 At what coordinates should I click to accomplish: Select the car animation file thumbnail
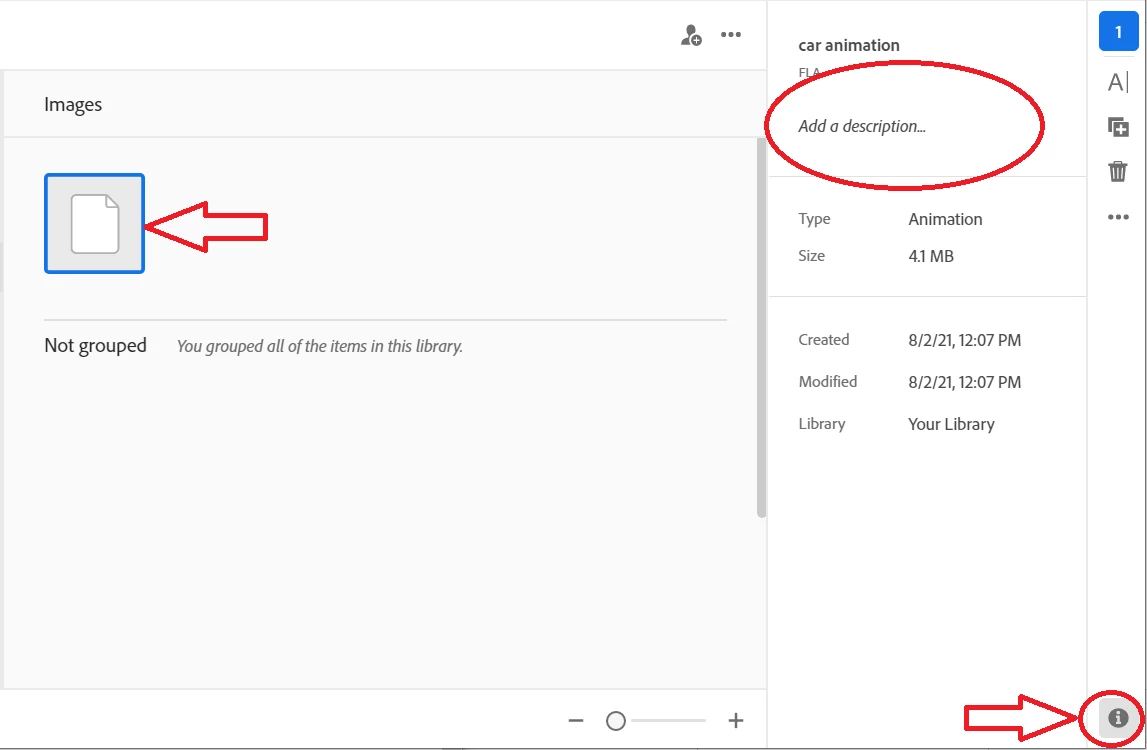[x=94, y=223]
